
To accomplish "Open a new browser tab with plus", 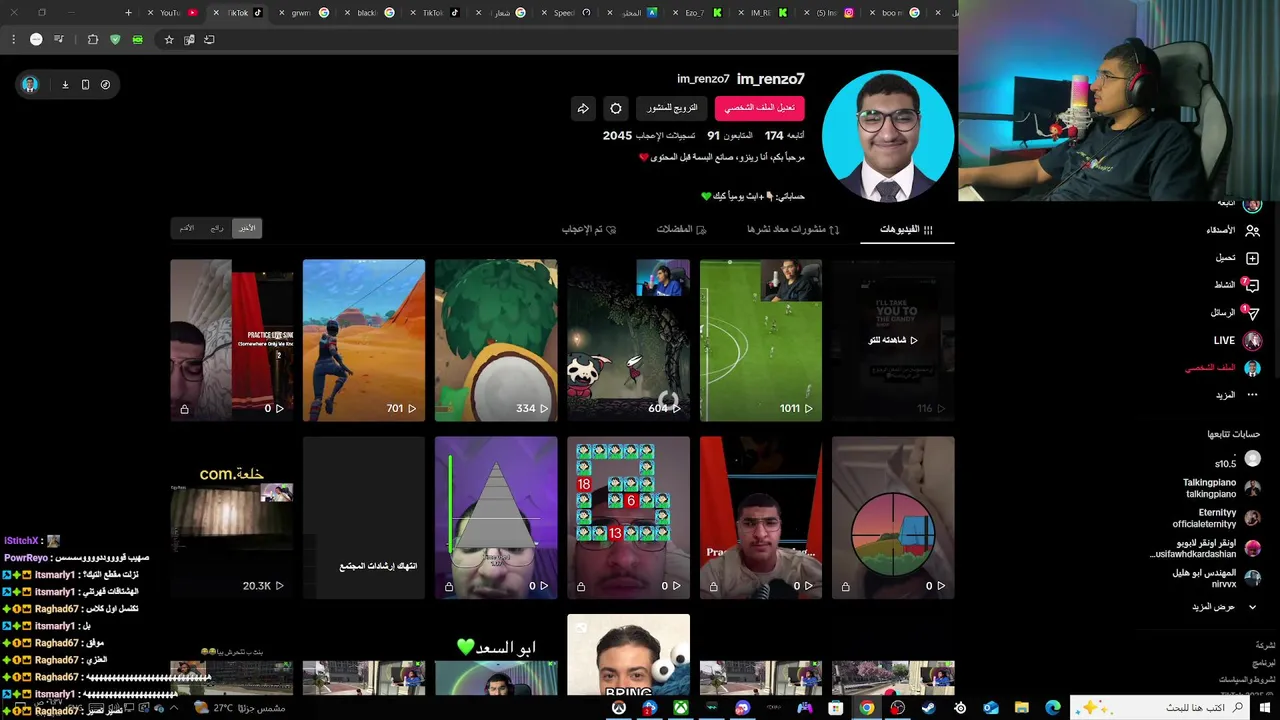I will 128,13.
